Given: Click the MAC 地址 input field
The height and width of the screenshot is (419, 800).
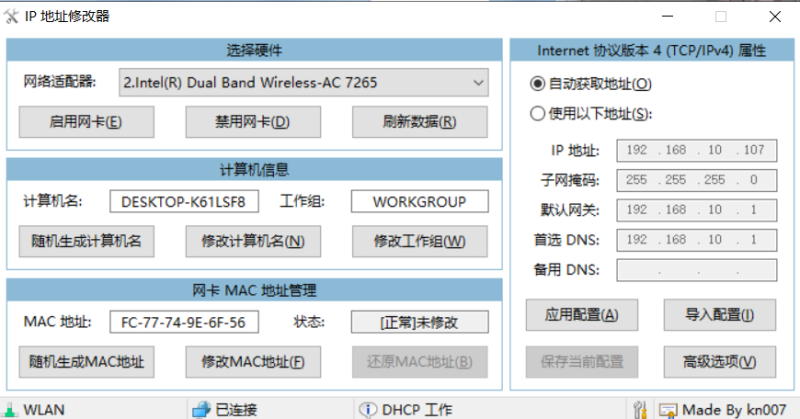Looking at the screenshot, I should tap(184, 322).
